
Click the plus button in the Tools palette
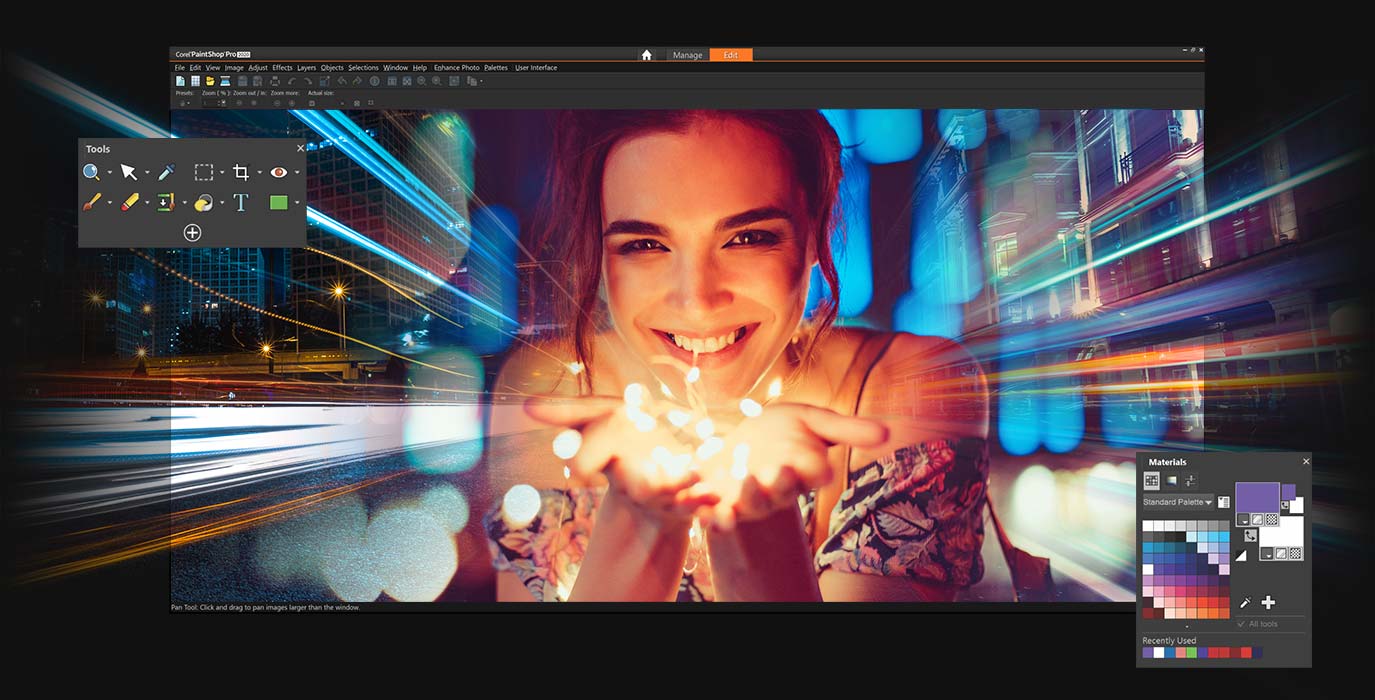pos(193,232)
